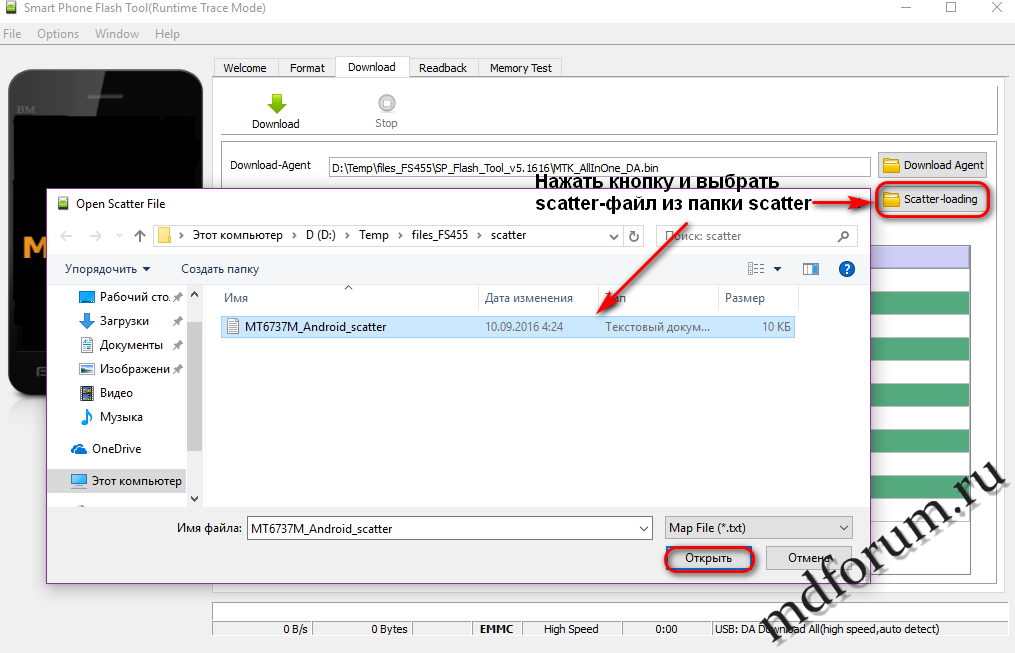
Task: Click the Scatter-loading folder button
Action: [x=930, y=199]
